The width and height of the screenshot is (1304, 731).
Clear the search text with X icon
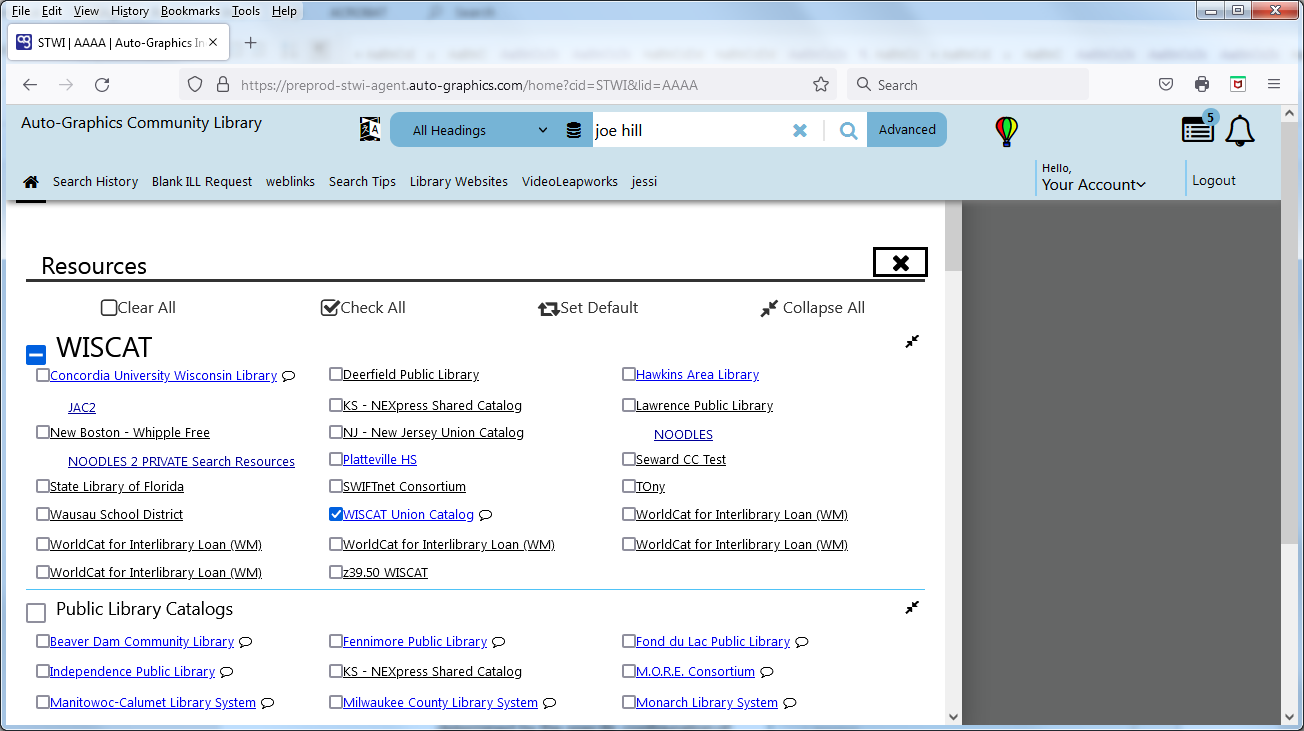(799, 130)
